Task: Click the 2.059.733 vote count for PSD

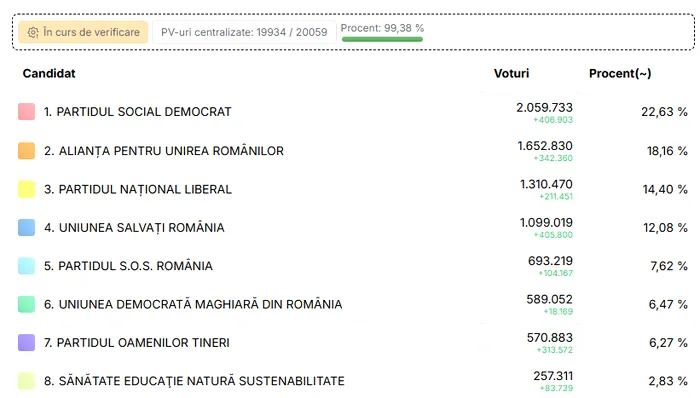Action: [x=544, y=108]
